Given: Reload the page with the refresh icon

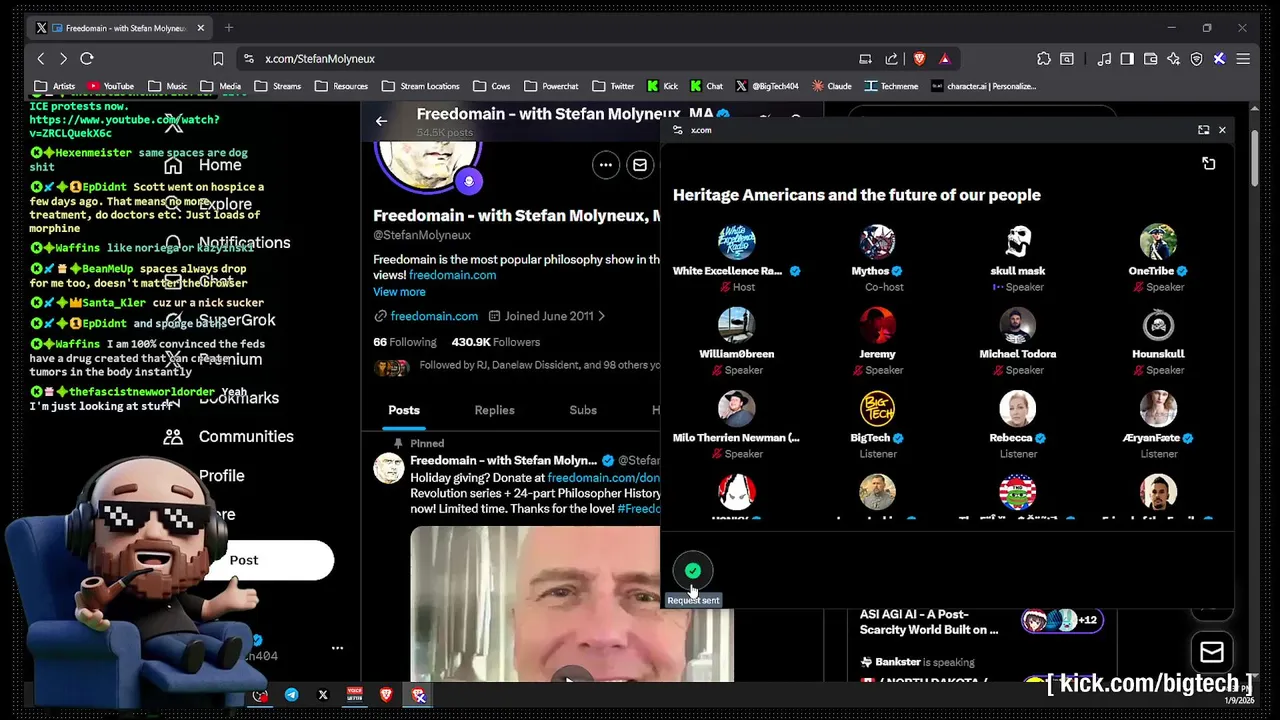Looking at the screenshot, I should [x=87, y=59].
